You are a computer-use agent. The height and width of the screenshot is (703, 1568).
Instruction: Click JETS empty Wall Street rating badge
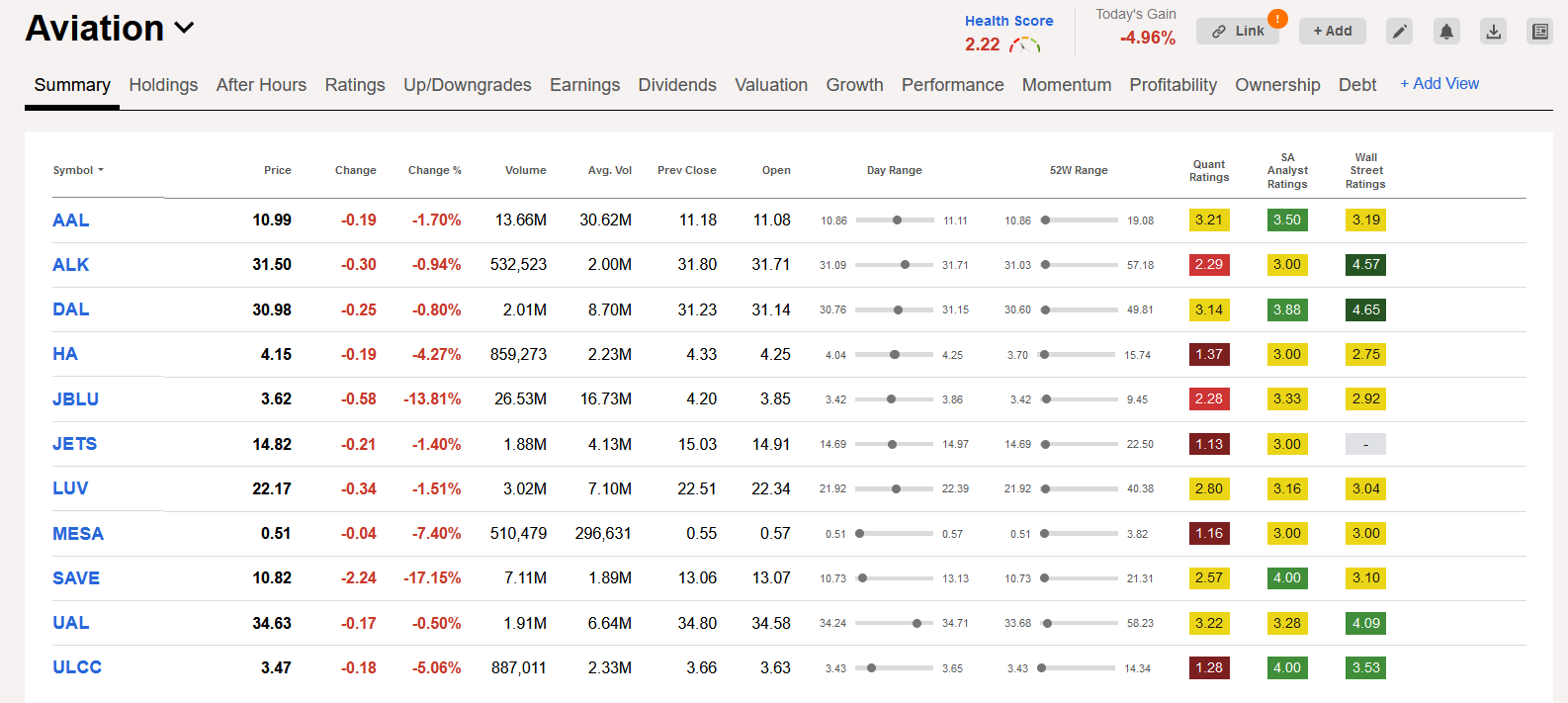(1365, 444)
